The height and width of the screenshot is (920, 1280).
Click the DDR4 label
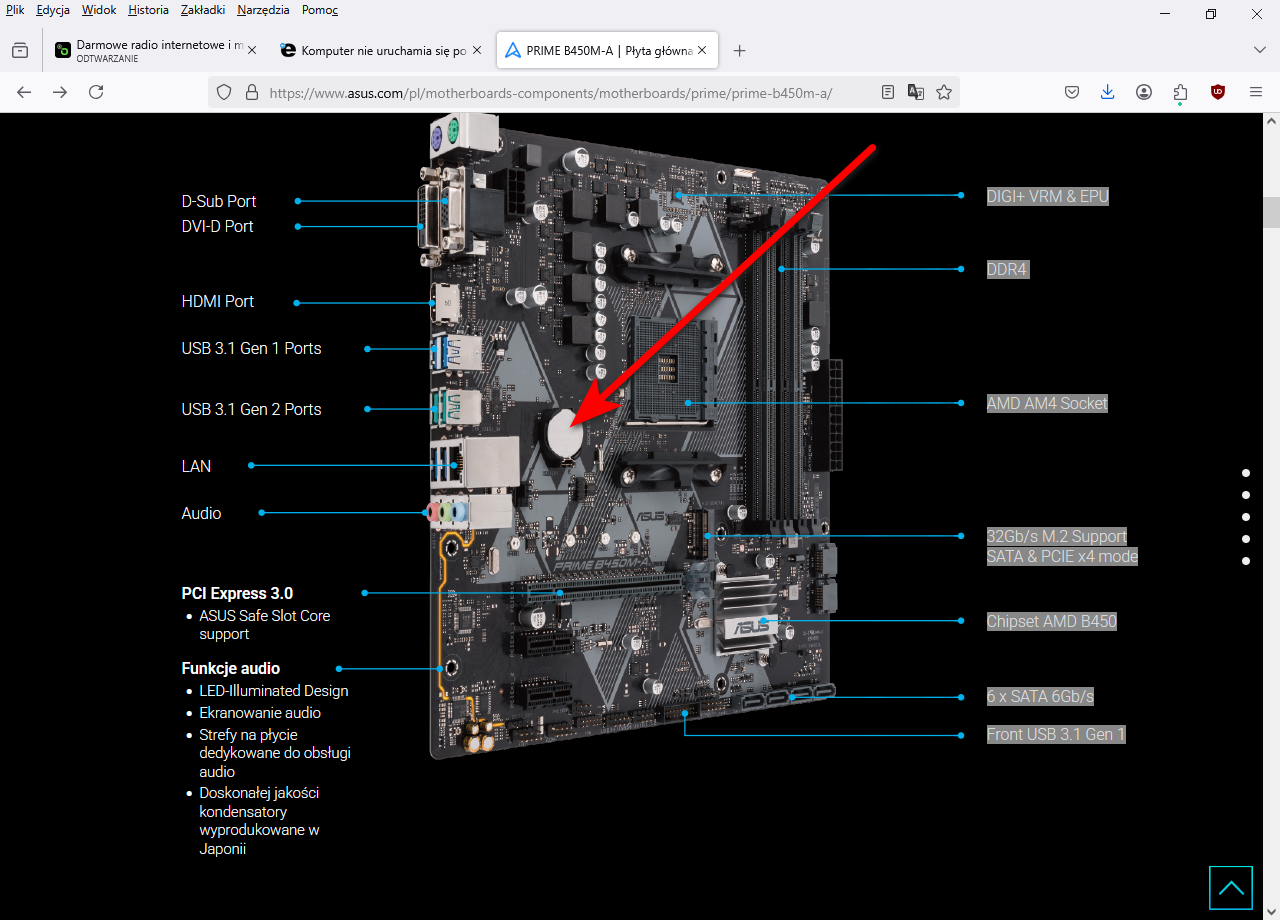pyautogui.click(x=1007, y=269)
